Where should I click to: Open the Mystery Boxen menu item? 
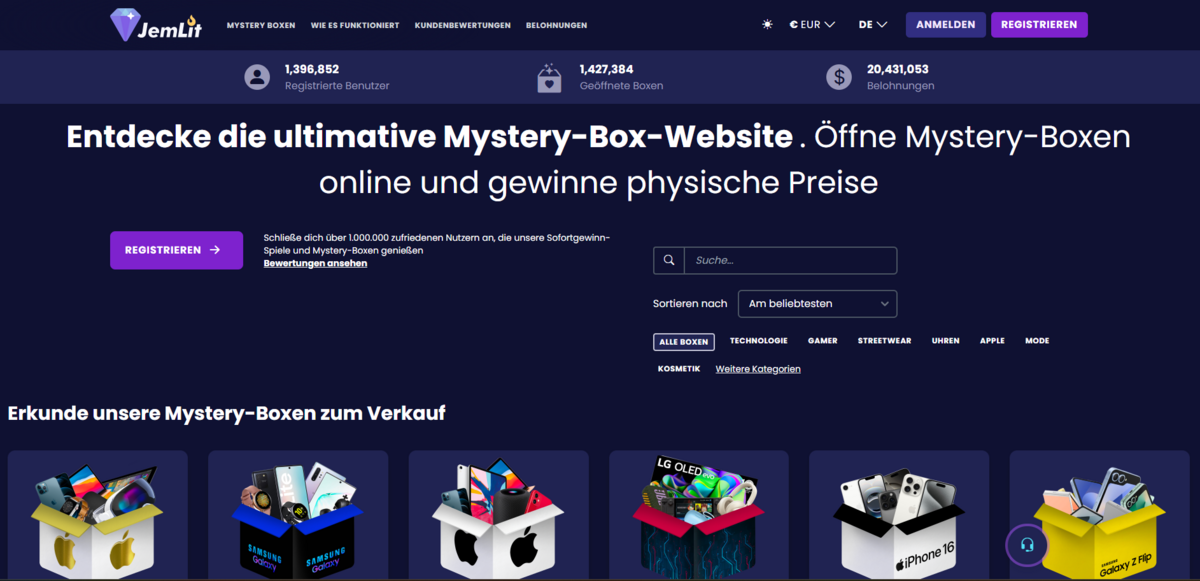(261, 25)
